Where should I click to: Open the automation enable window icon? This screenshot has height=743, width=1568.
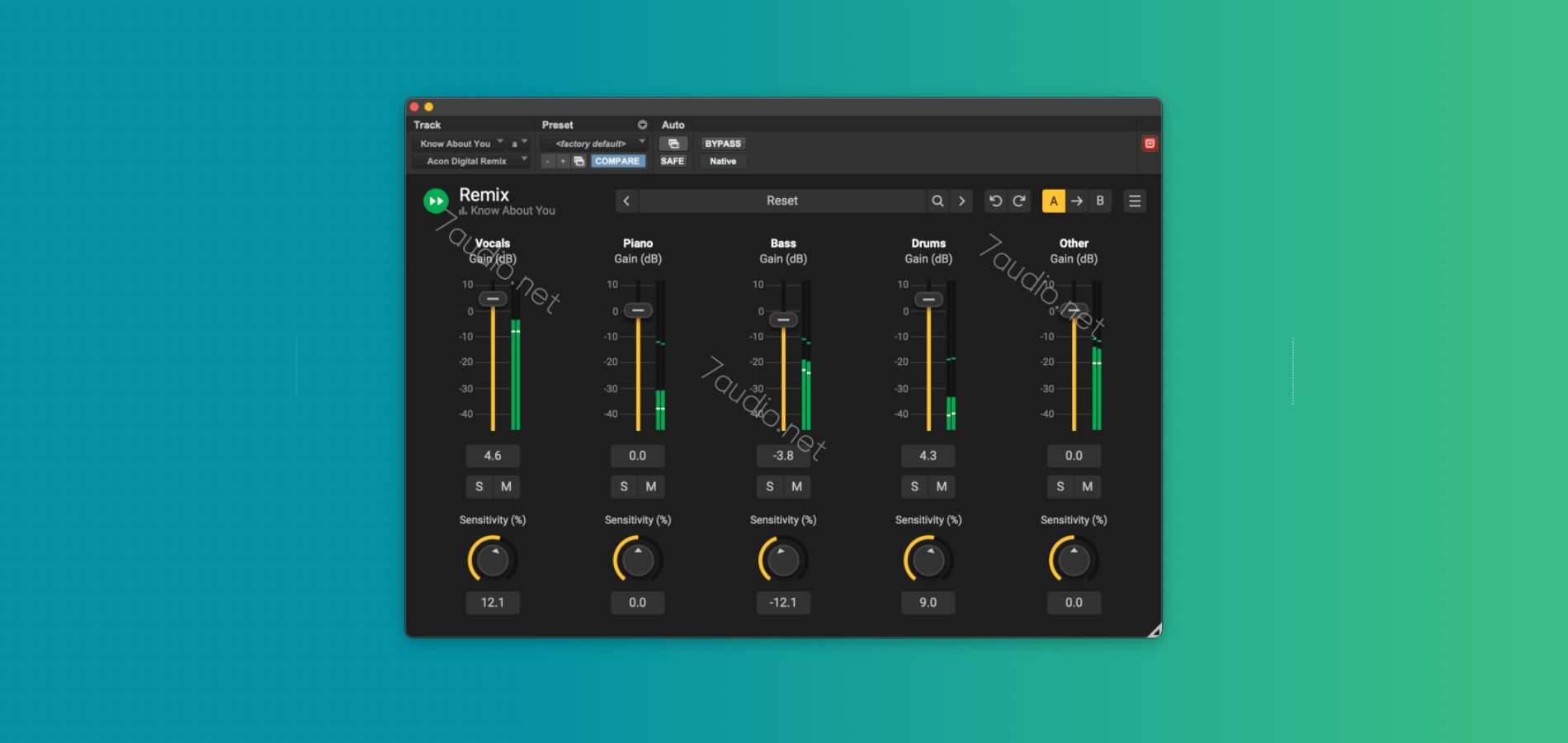point(673,144)
